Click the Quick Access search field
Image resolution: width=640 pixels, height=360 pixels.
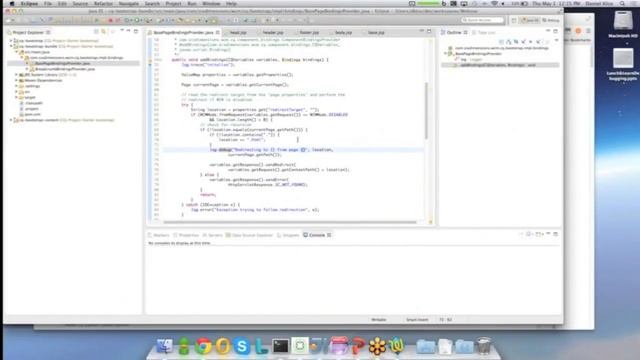click(x=483, y=20)
